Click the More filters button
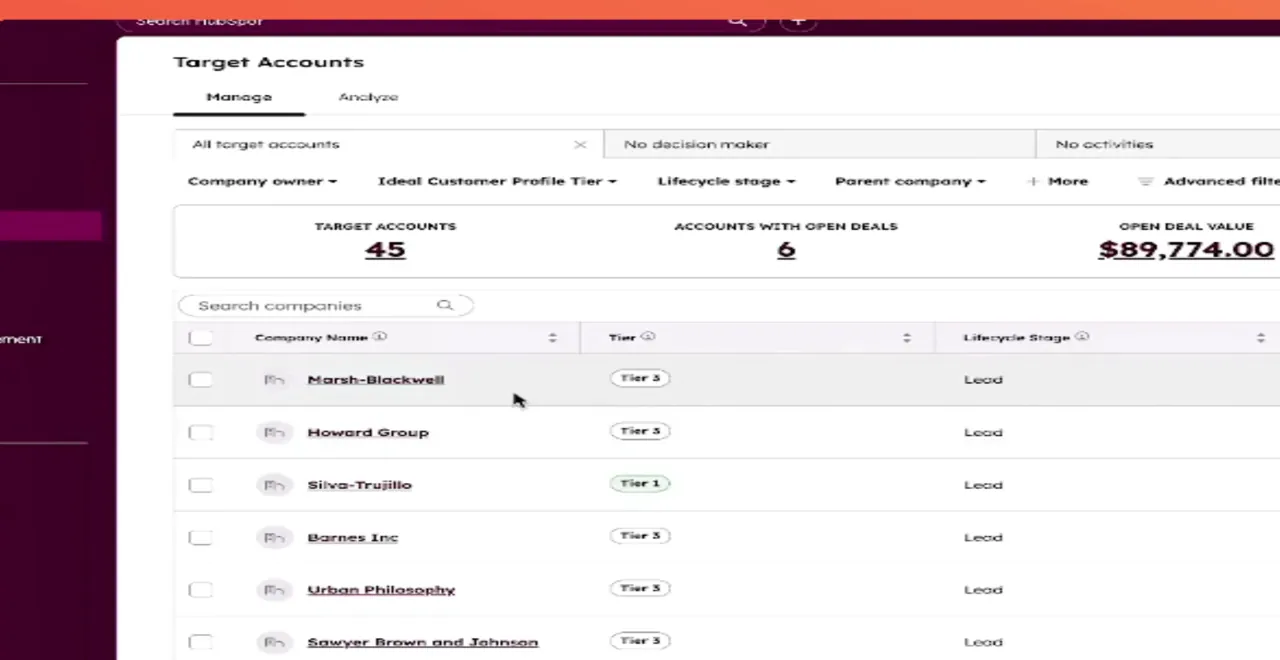 coord(1057,182)
